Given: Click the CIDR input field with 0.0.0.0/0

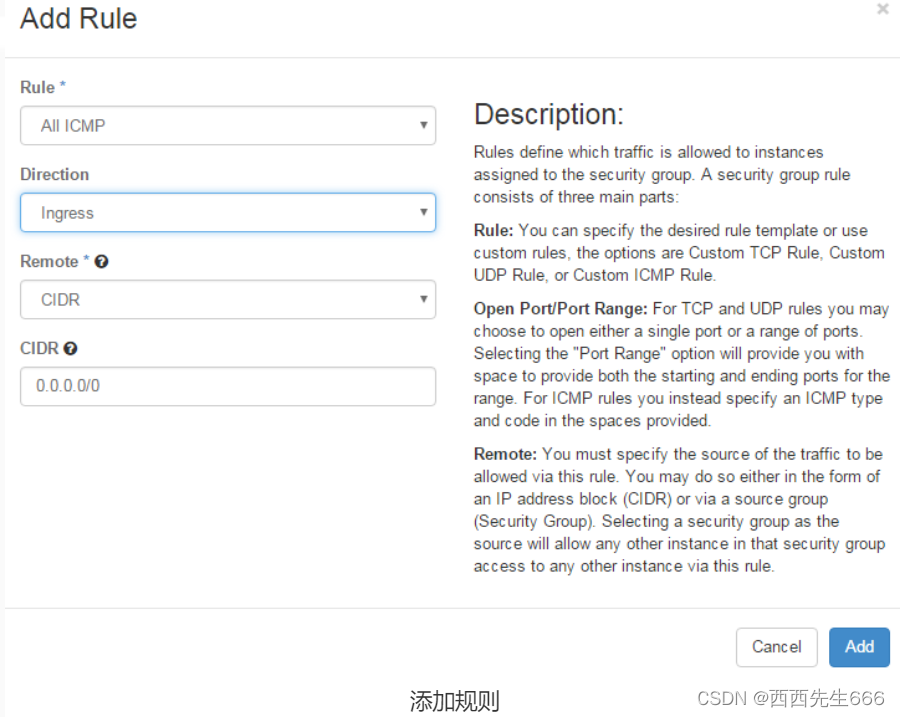Looking at the screenshot, I should (228, 386).
